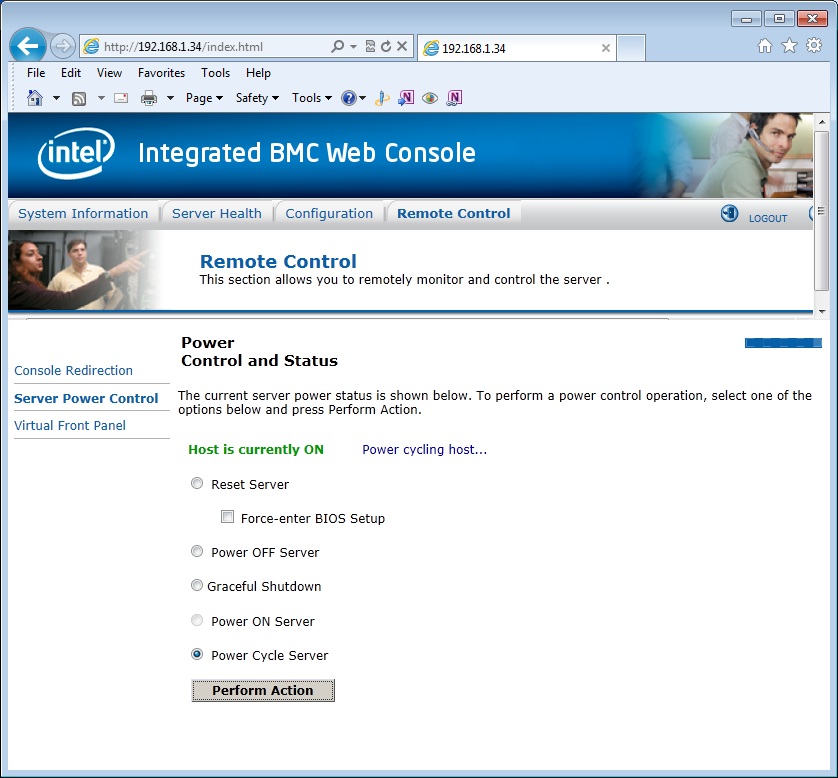Click the LOGOUT link
838x778 pixels.
tap(768, 218)
